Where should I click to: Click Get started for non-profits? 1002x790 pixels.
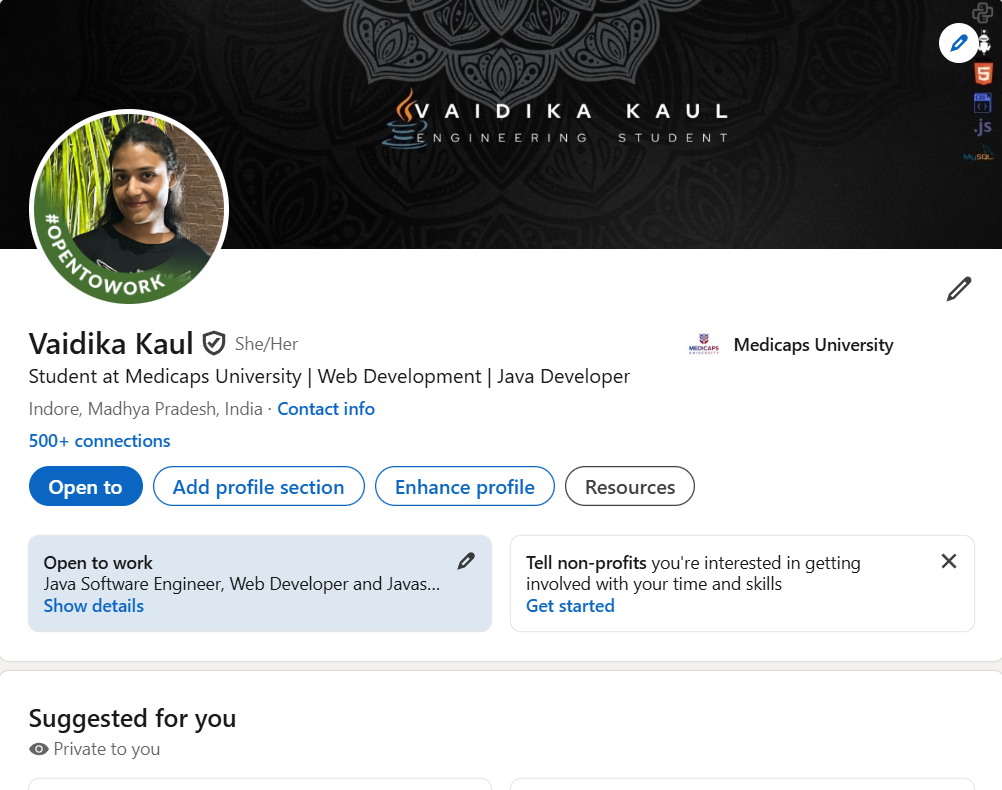(570, 606)
